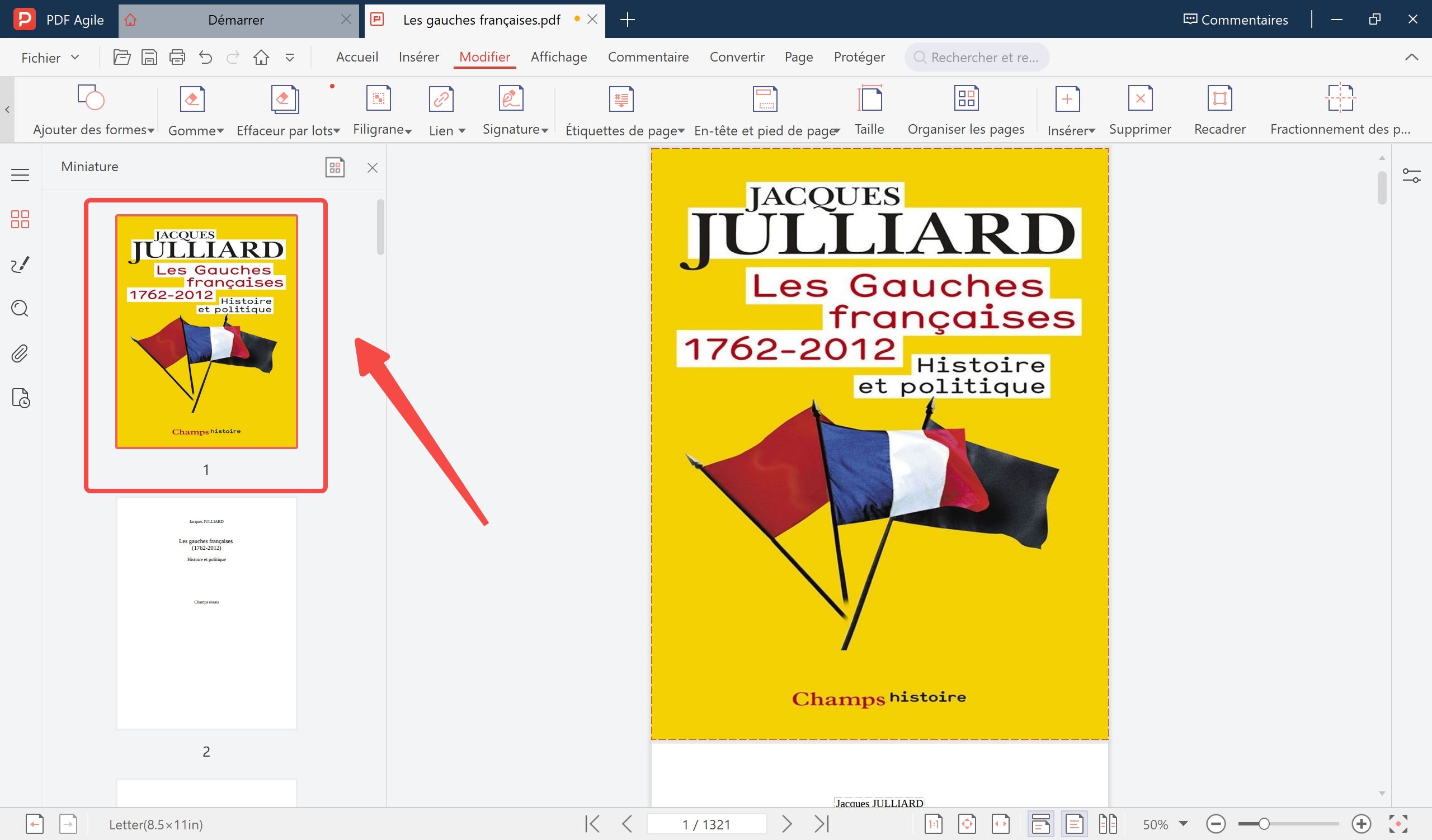Open the document history sidebar icon
The height and width of the screenshot is (840, 1432).
click(x=21, y=398)
